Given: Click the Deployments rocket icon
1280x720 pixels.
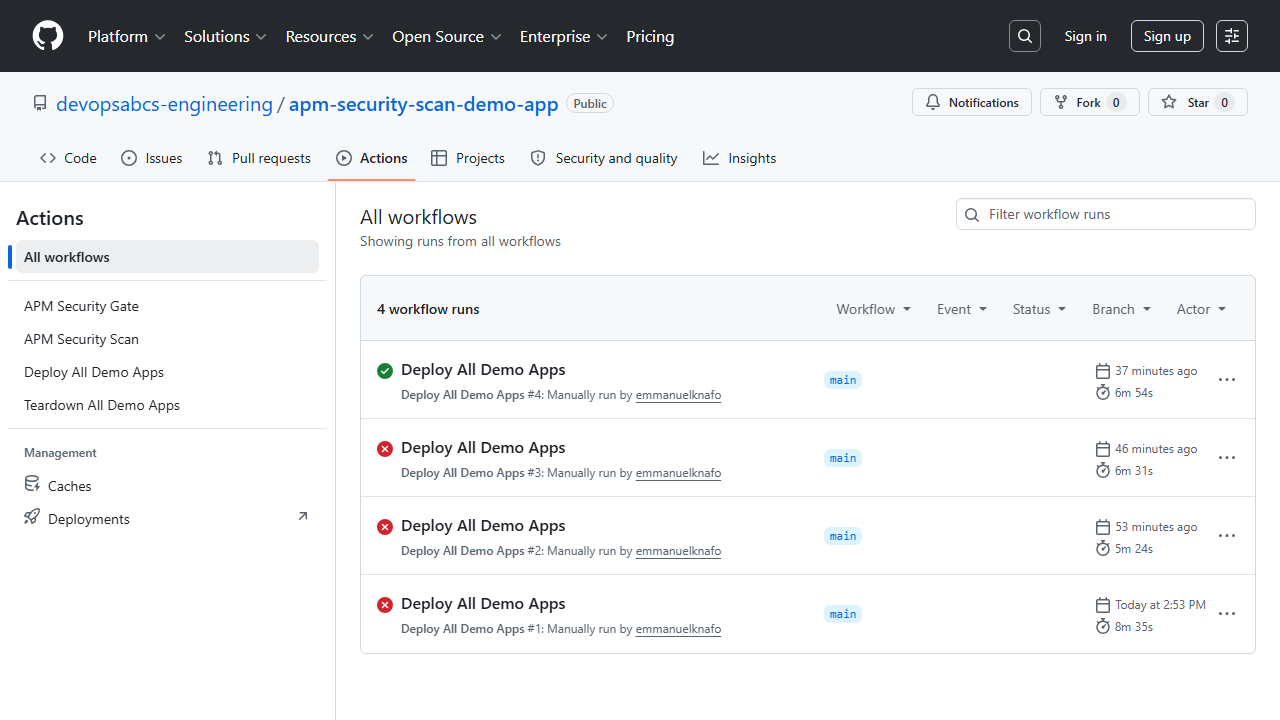Looking at the screenshot, I should coord(31,517).
